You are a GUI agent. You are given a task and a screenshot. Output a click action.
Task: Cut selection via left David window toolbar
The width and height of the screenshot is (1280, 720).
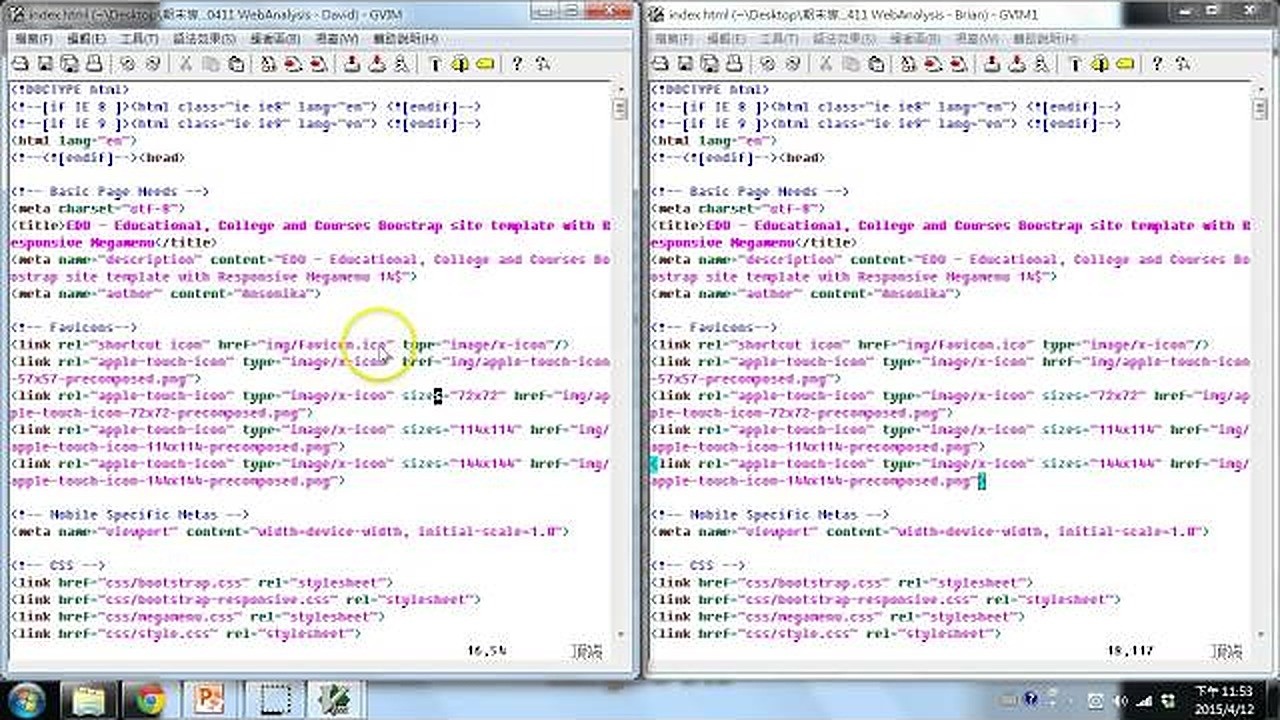click(x=185, y=63)
